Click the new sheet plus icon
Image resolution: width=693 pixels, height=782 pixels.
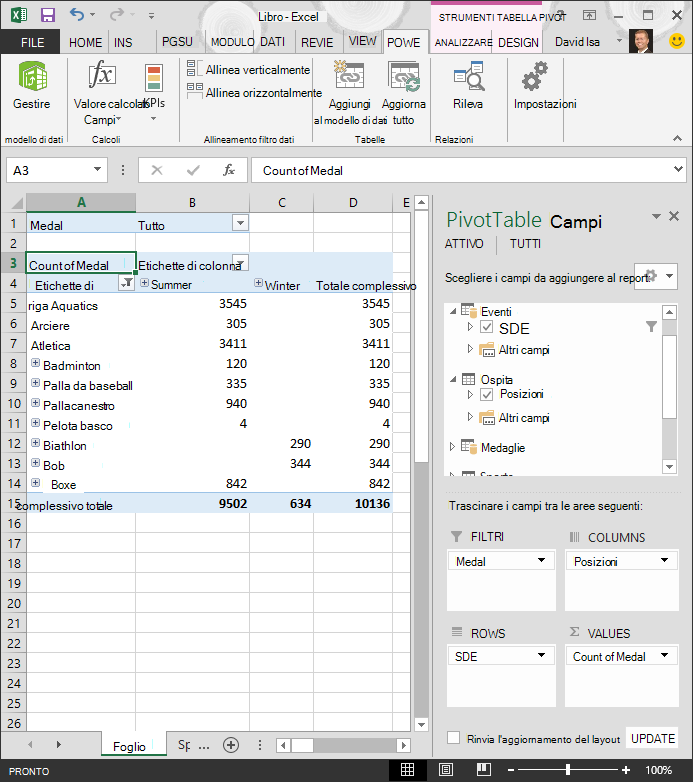[230, 745]
